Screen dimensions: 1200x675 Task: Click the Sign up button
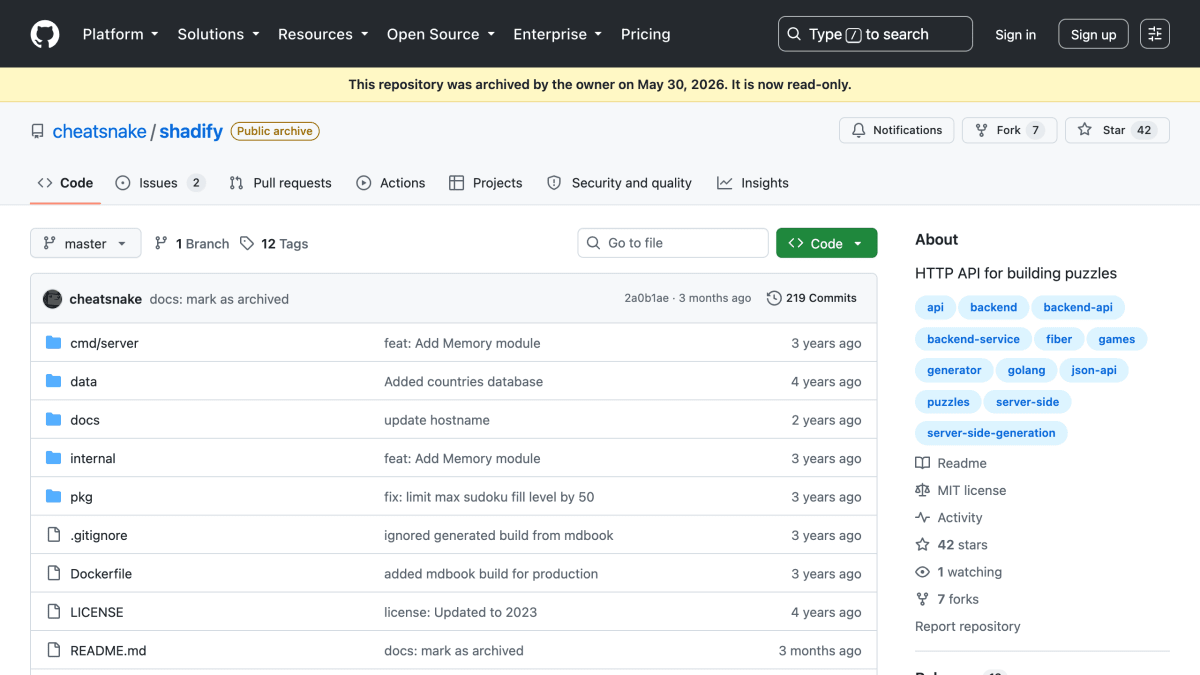tap(1093, 34)
